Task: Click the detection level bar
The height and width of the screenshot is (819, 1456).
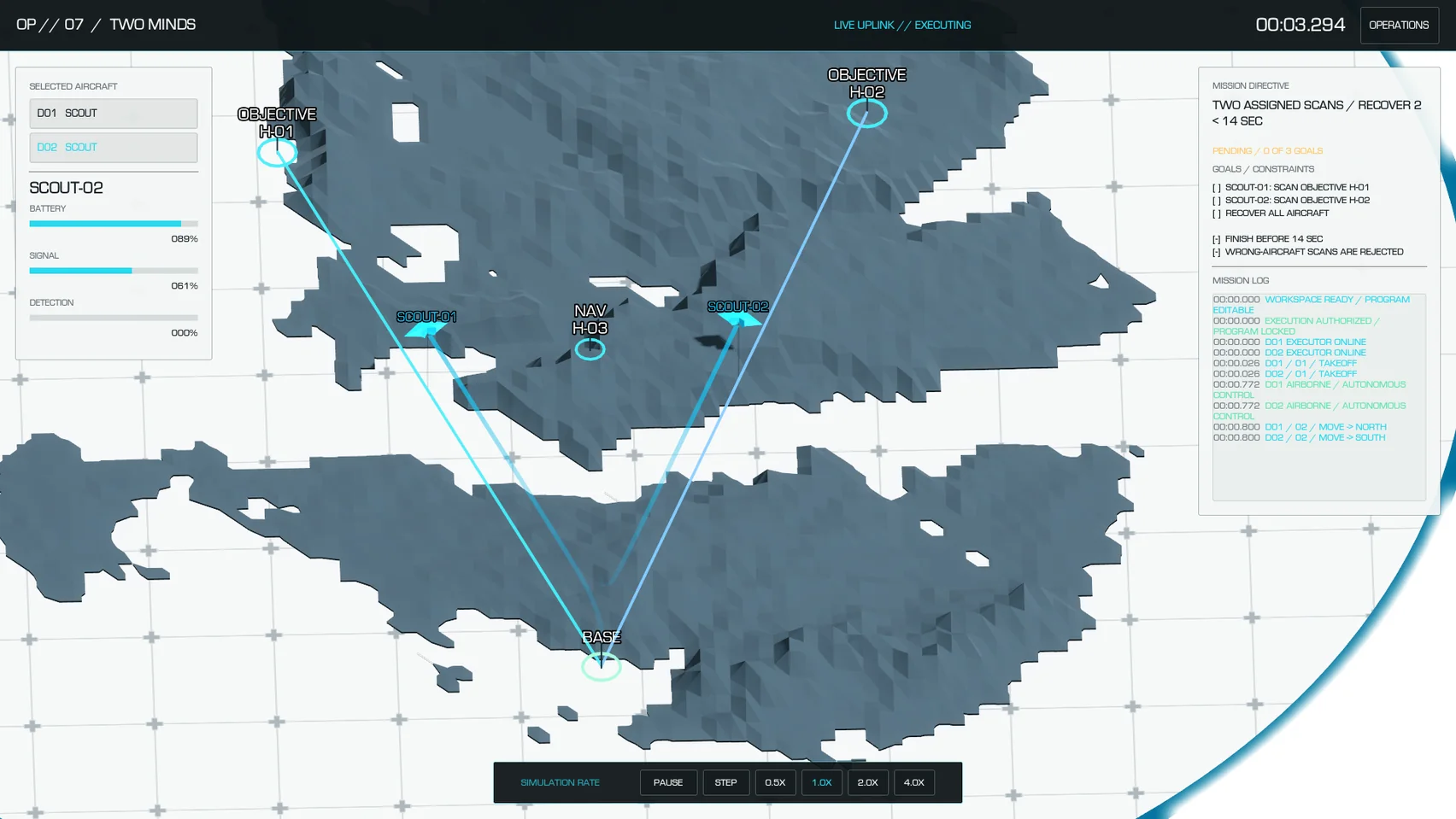Action: [114, 318]
